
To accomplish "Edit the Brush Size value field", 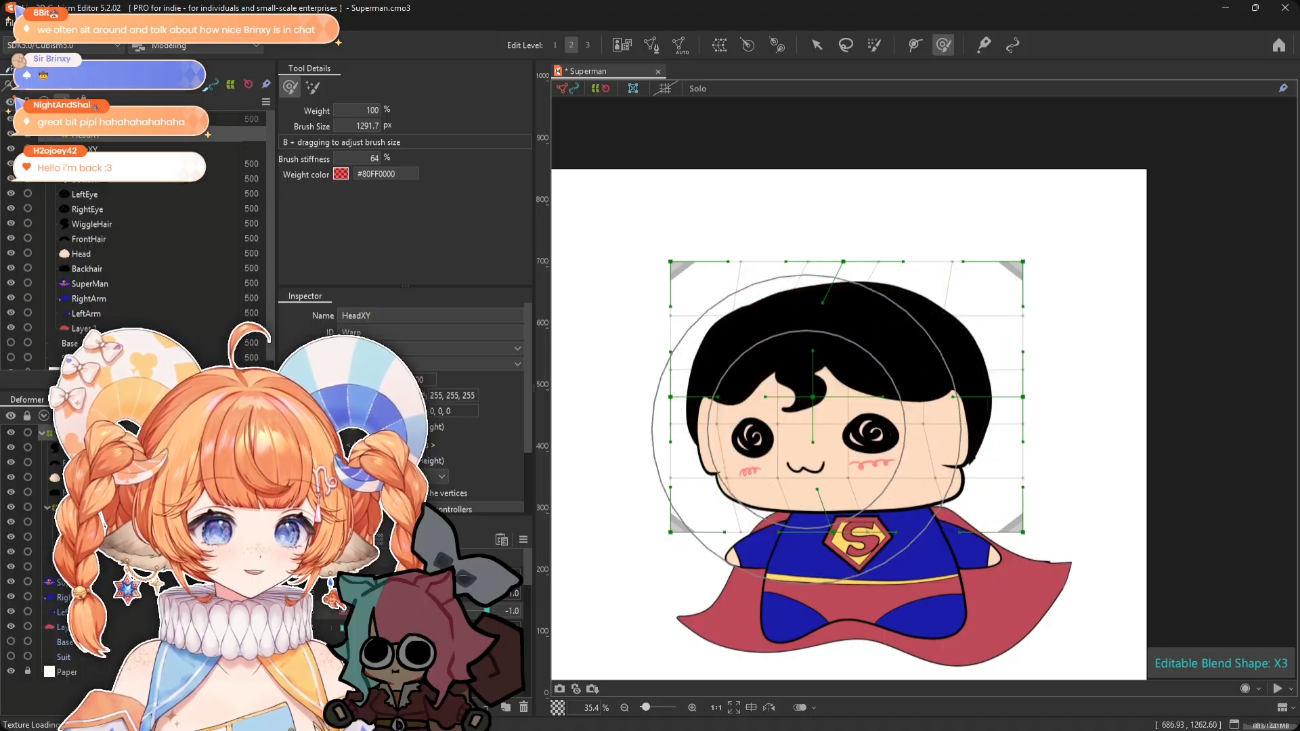I will pos(357,126).
